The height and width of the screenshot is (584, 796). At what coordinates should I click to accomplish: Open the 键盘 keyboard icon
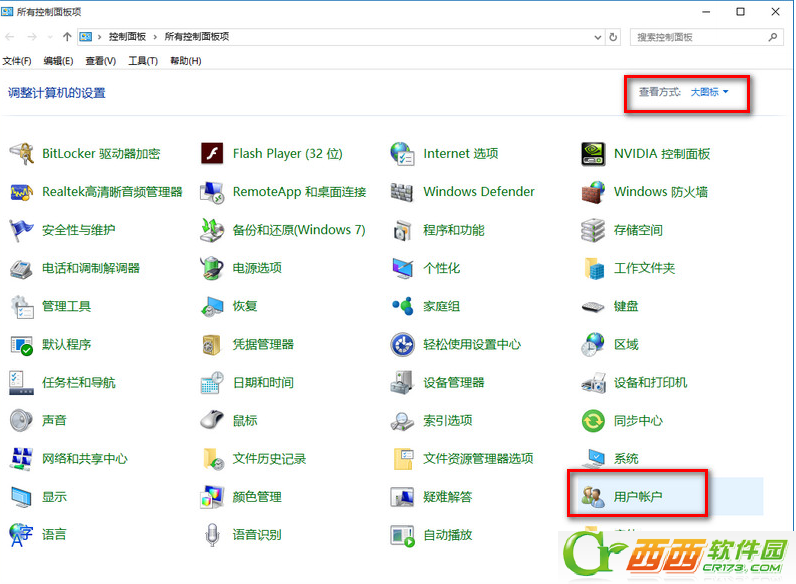tap(593, 307)
